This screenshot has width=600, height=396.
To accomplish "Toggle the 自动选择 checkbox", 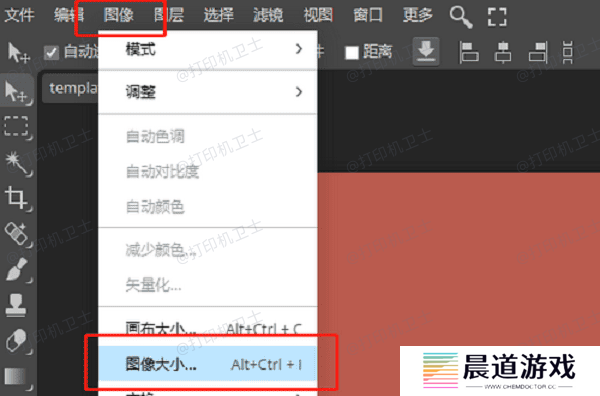I will (x=51, y=52).
